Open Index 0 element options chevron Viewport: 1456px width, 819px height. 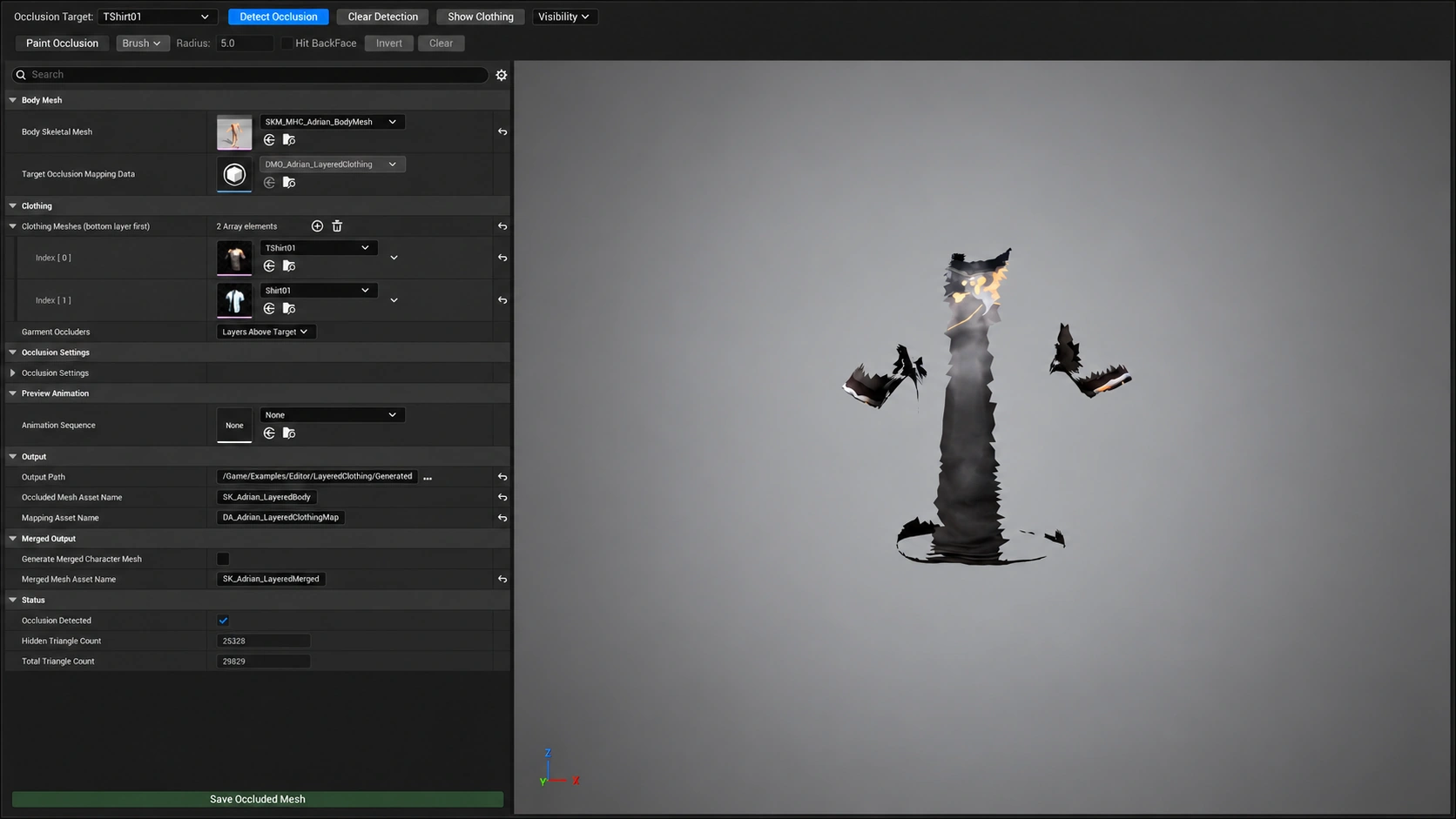(394, 258)
